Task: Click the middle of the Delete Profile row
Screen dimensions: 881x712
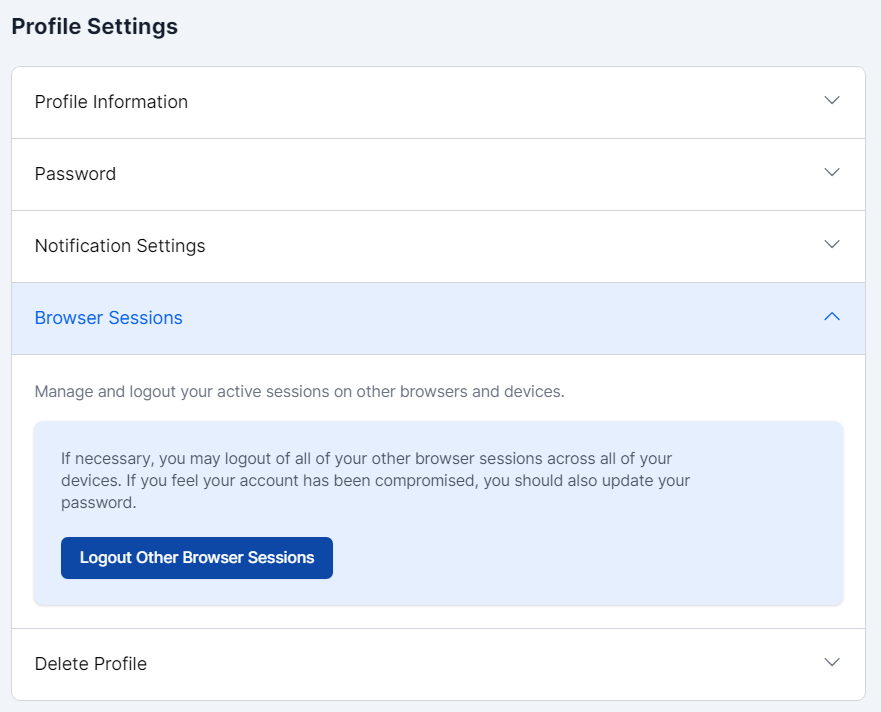Action: point(438,664)
